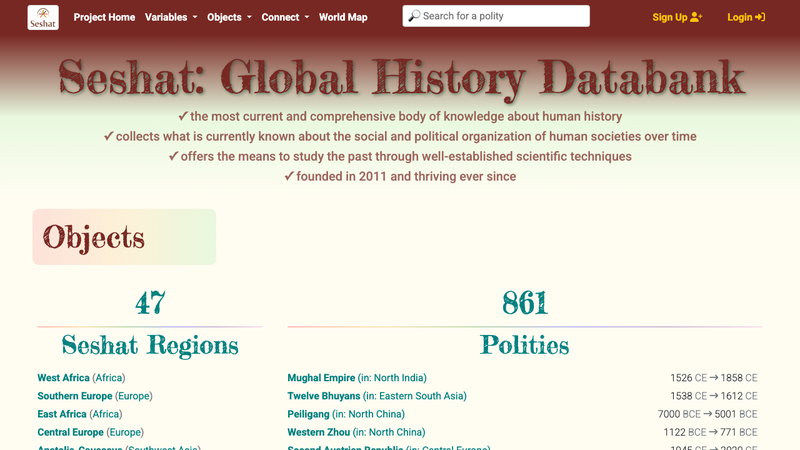Click the Objects section heading card
The image size is (800, 450).
click(x=124, y=237)
